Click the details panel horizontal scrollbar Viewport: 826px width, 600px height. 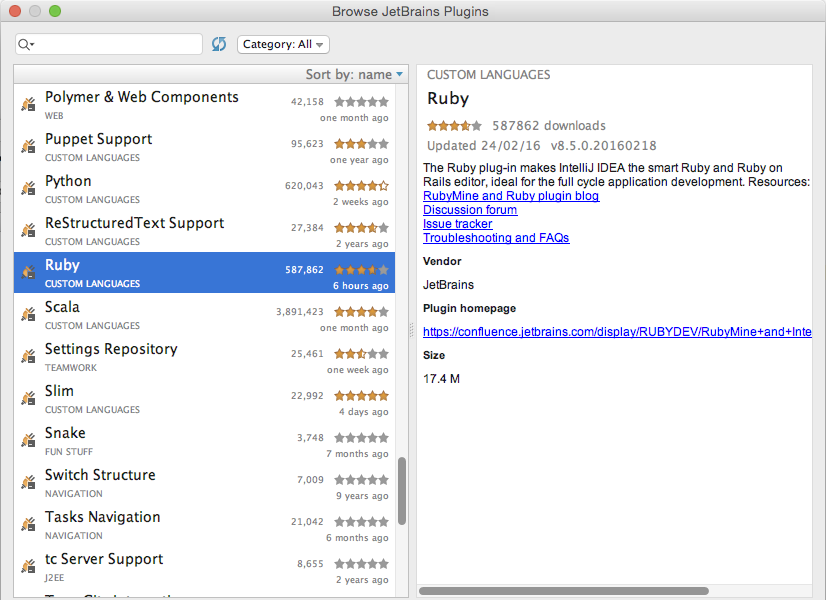pos(564,591)
